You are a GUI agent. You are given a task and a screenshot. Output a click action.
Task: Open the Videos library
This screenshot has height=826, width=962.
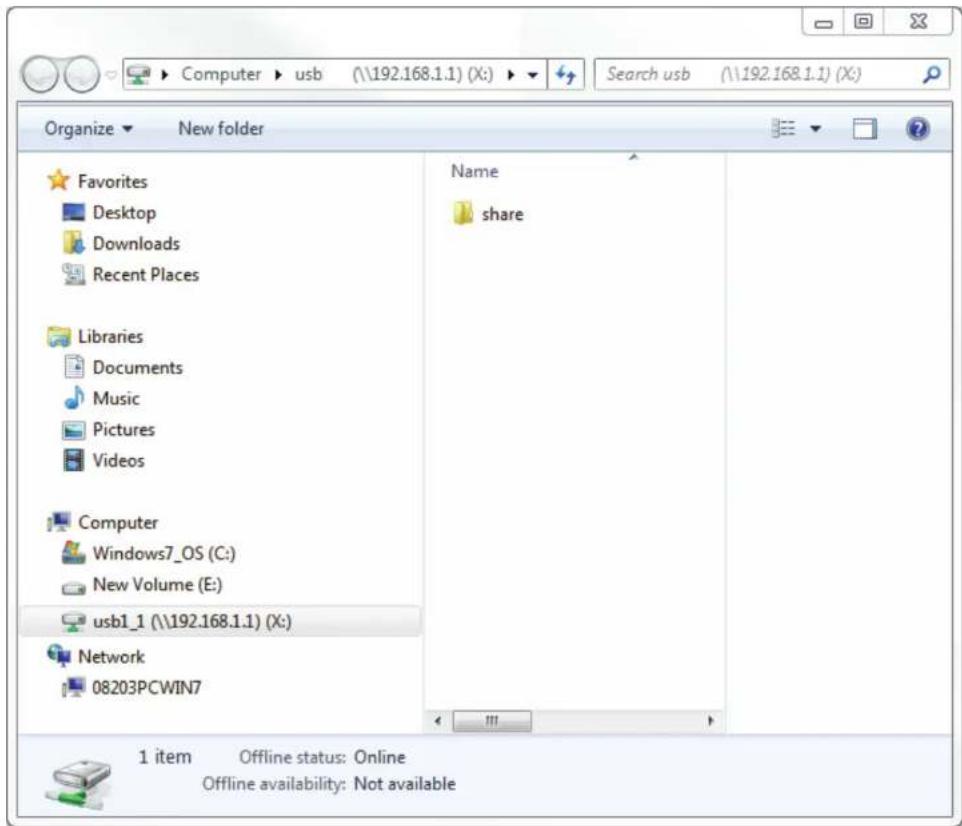coord(118,461)
